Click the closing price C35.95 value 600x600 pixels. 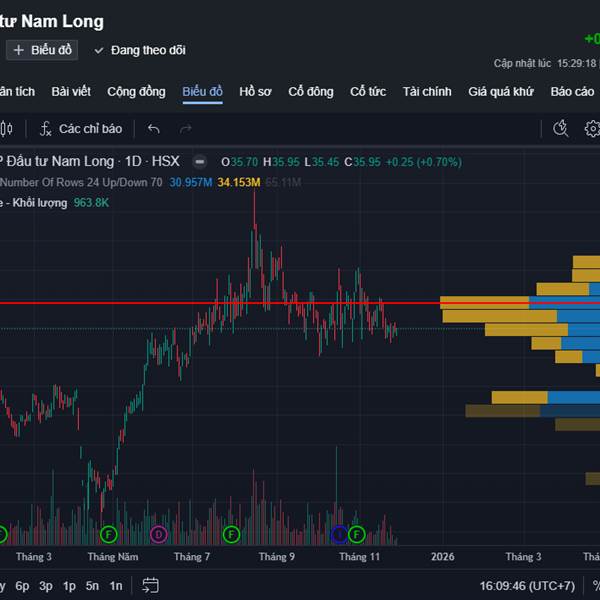click(362, 162)
